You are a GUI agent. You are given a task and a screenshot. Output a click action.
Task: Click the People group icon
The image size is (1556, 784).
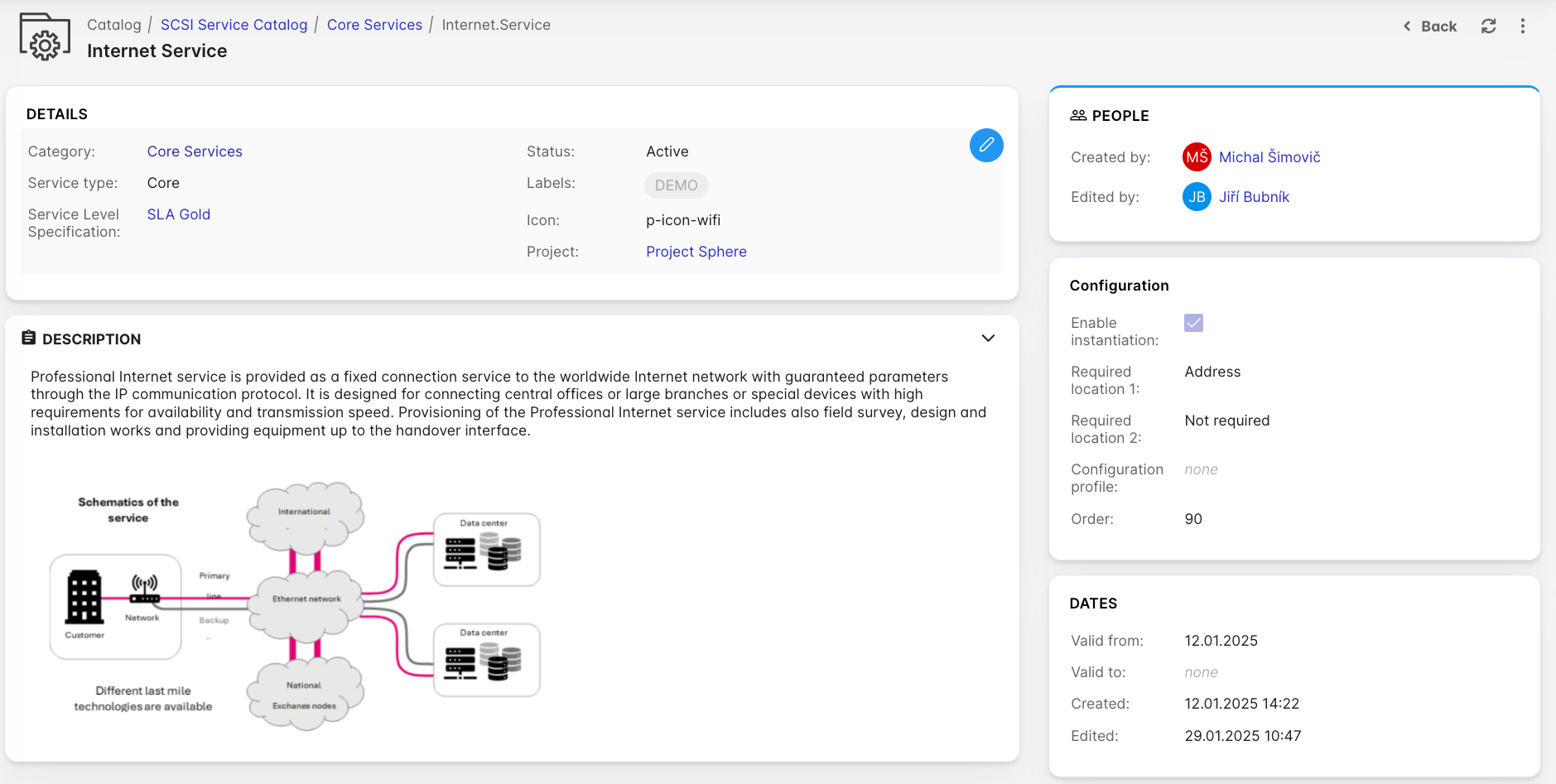(x=1077, y=116)
